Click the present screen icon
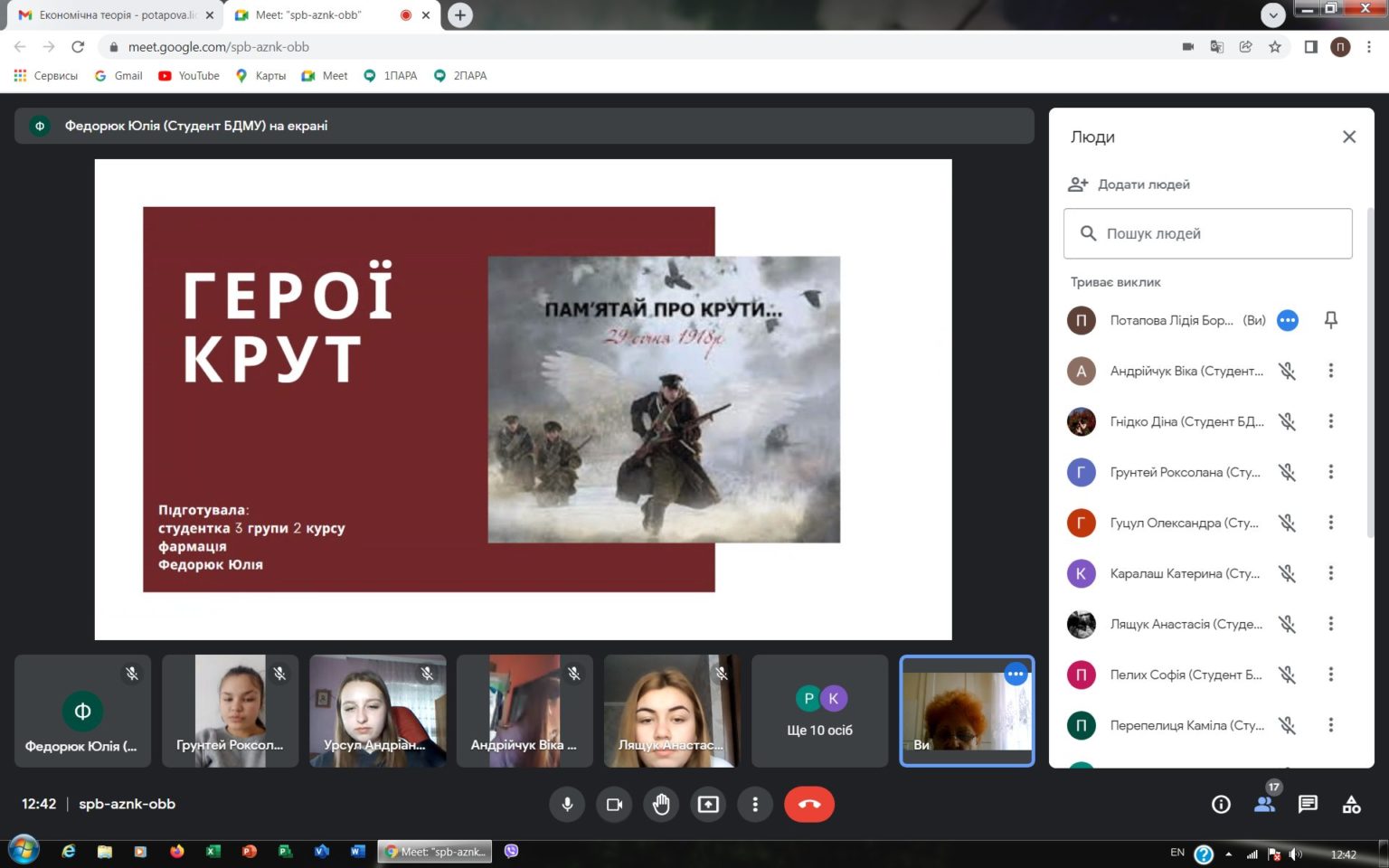This screenshot has height=868, width=1389. pyautogui.click(x=708, y=804)
